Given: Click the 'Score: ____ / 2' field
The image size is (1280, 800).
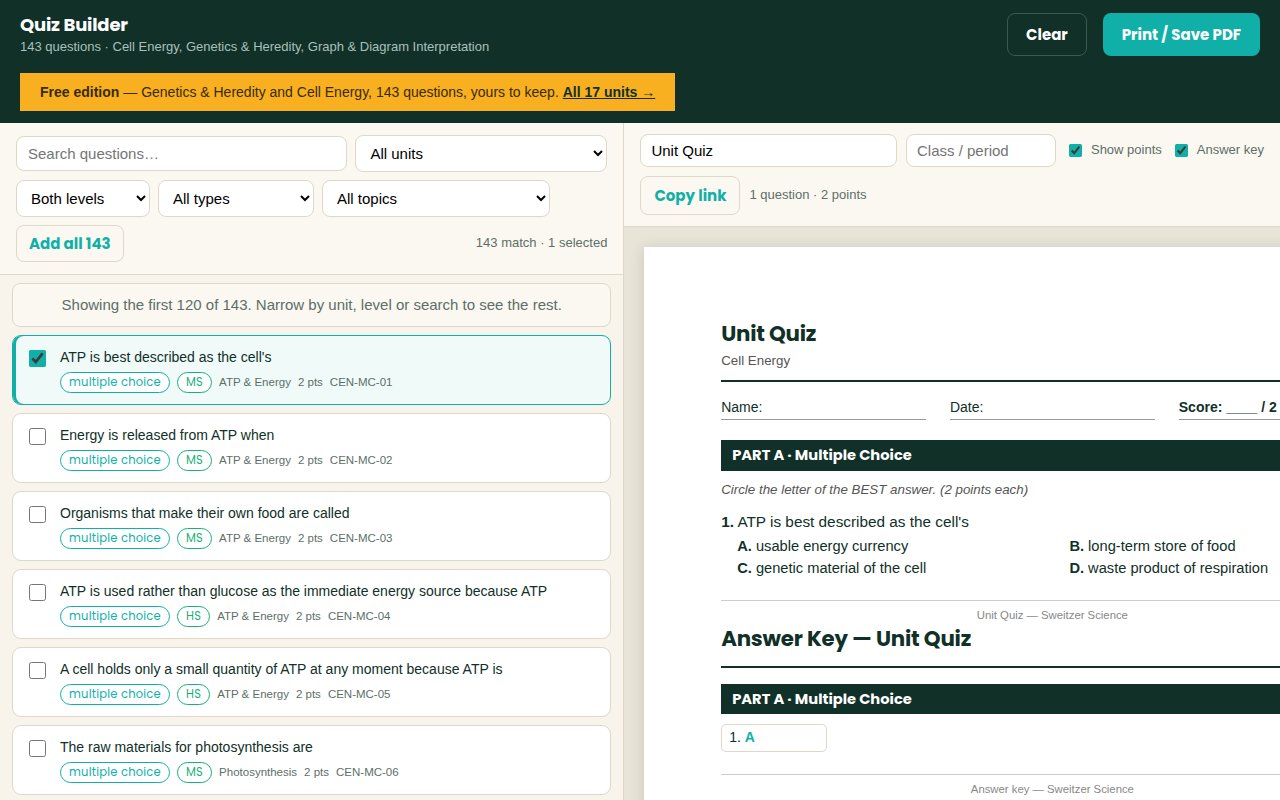Looking at the screenshot, I should coord(1228,407).
